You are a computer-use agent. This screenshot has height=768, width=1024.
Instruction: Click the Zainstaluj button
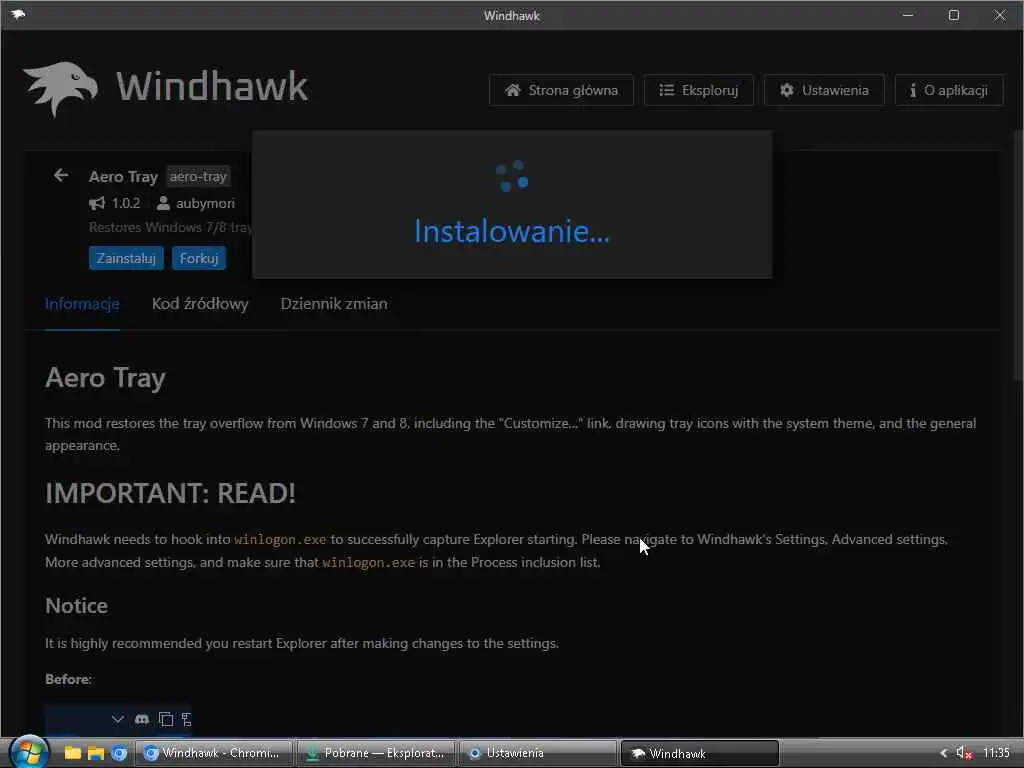pyautogui.click(x=126, y=258)
